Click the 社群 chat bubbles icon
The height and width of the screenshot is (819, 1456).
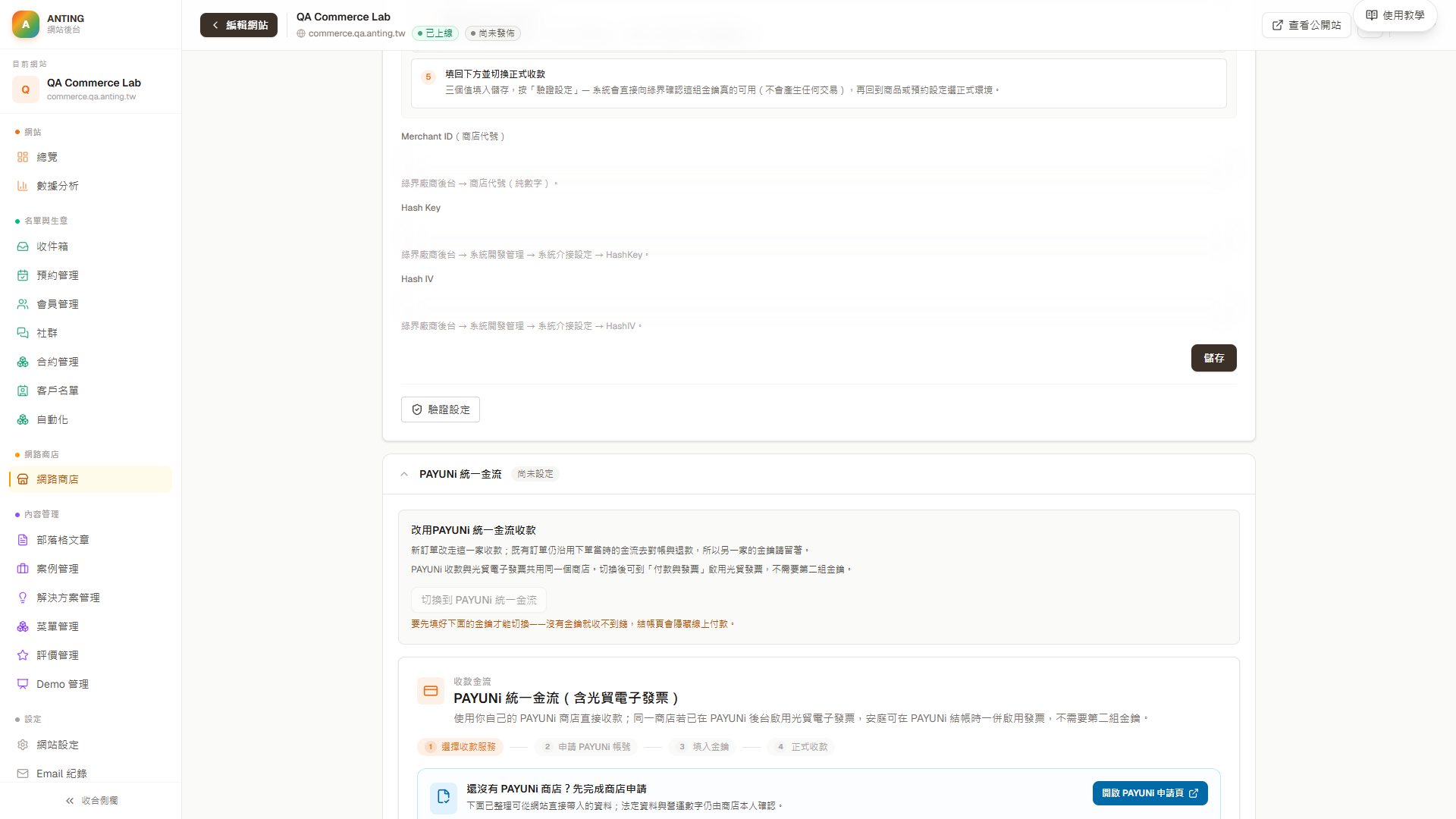pyautogui.click(x=23, y=333)
